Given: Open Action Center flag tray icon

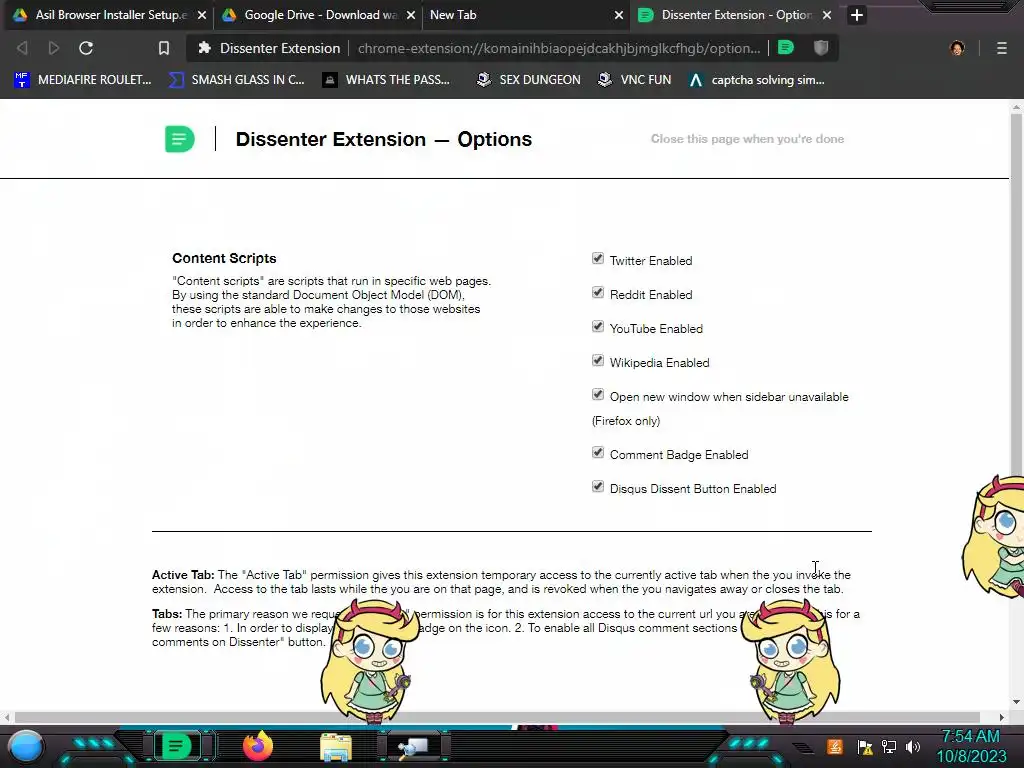Looking at the screenshot, I should [865, 747].
